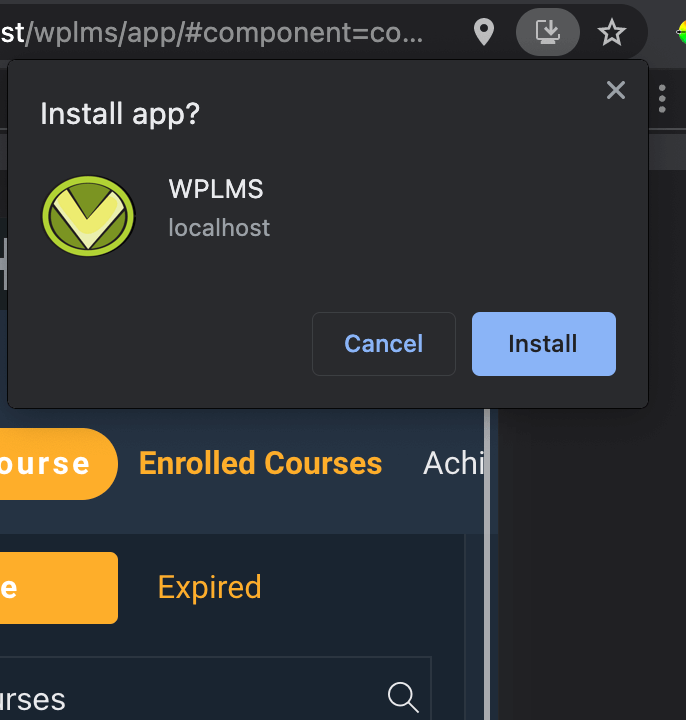Image resolution: width=686 pixels, height=720 pixels.
Task: Click the extension icon at toolbar edge
Action: point(680,33)
